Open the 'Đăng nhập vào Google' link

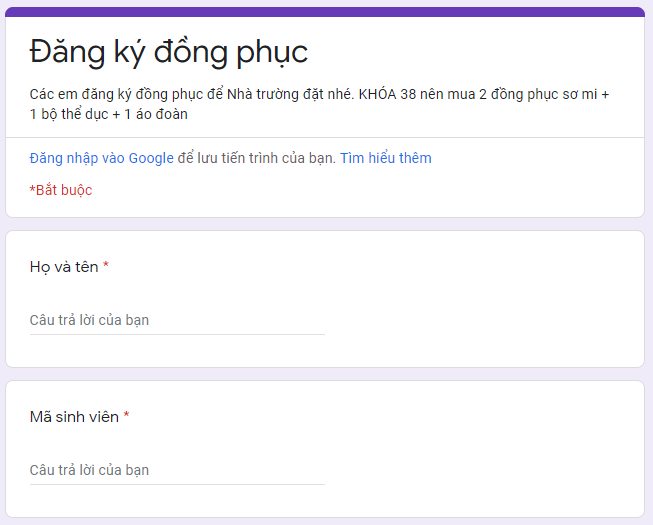coord(102,159)
